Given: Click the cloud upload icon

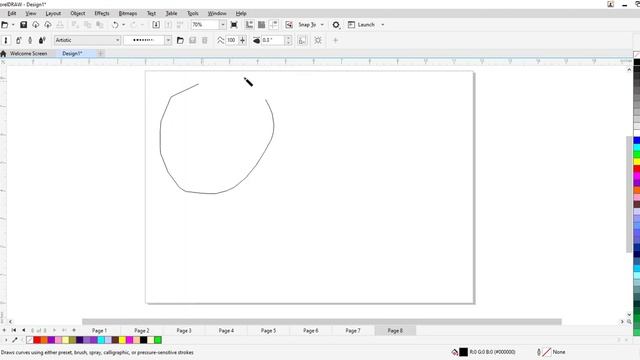Looking at the screenshot, I should tap(48, 25).
